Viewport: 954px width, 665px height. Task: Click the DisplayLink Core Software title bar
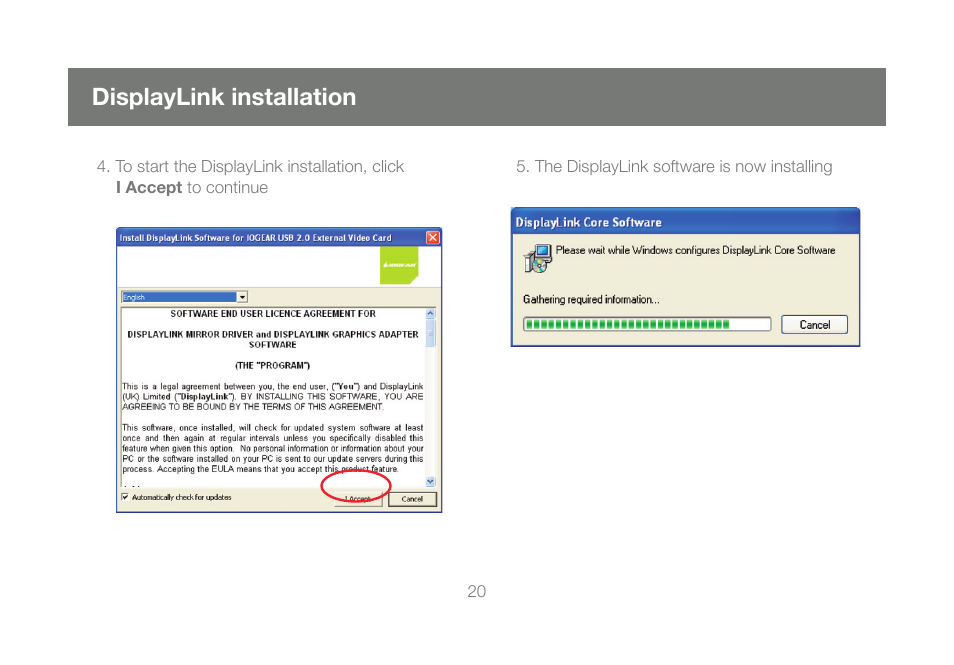685,222
